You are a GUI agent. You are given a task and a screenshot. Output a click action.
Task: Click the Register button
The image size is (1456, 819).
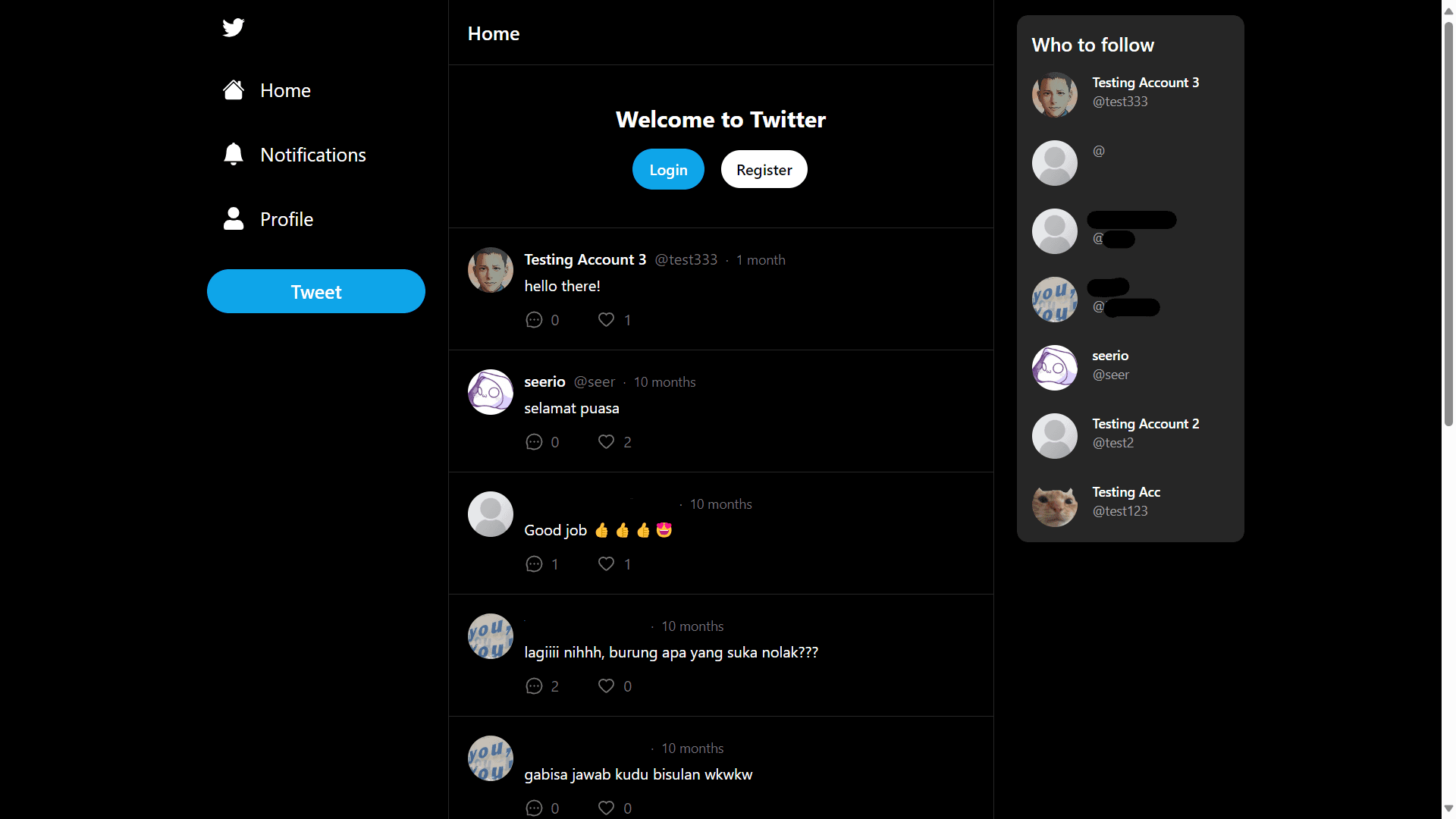763,170
